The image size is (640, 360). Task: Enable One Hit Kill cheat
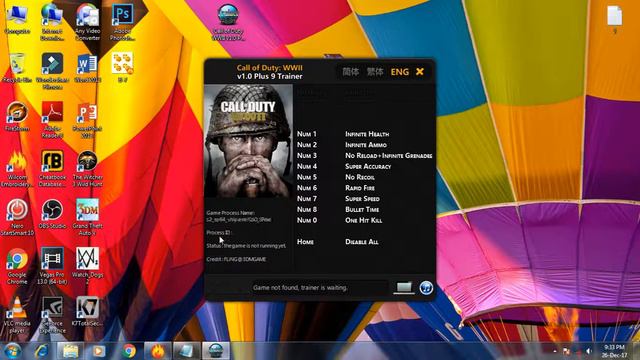point(363,220)
